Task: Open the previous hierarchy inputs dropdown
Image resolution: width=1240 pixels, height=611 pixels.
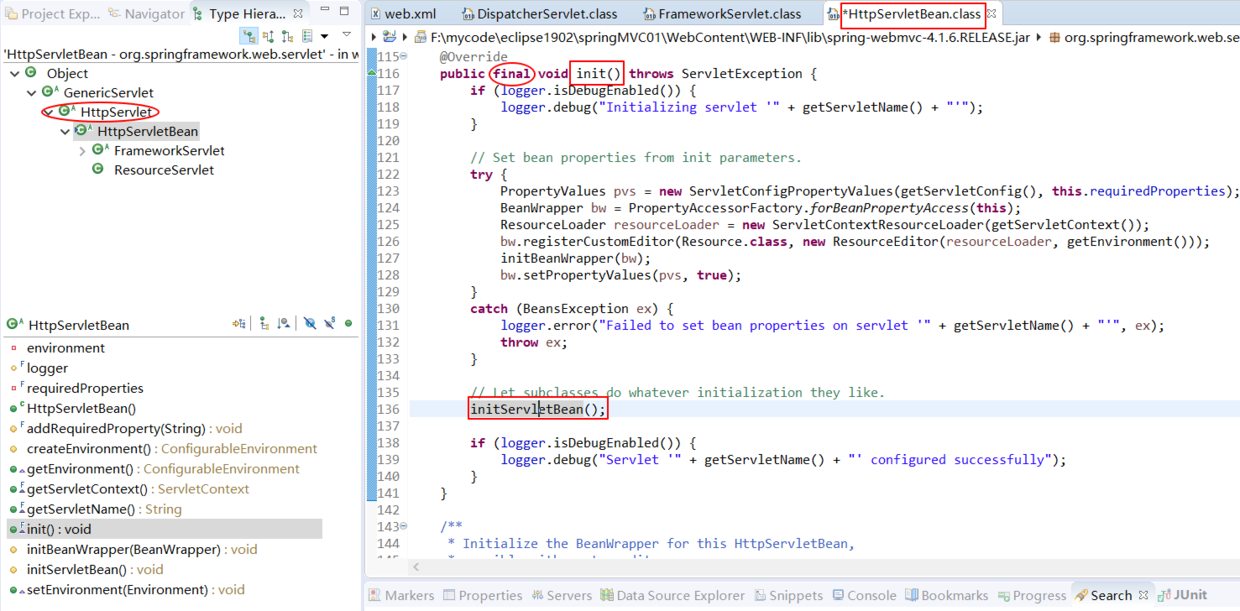Action: point(324,35)
